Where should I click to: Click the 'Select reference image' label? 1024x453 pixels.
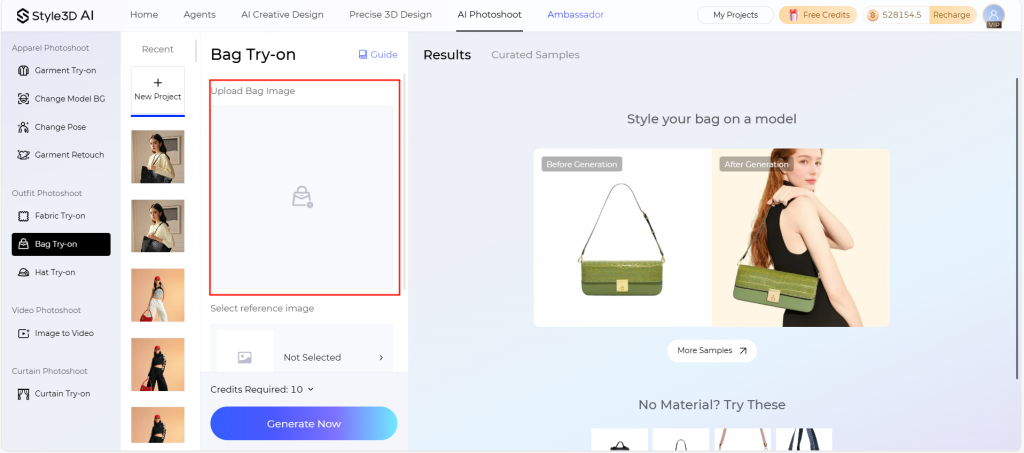click(262, 308)
